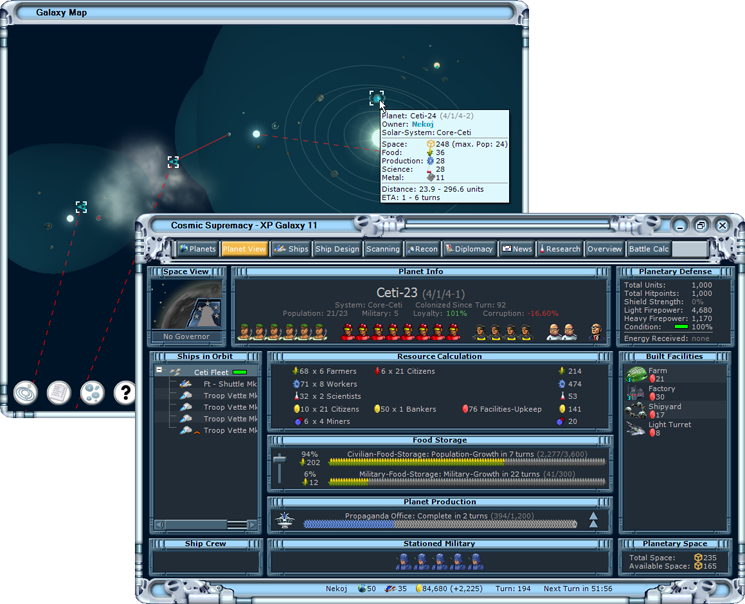The height and width of the screenshot is (604, 745).
Task: Click the planets cluster icon on Galaxy Map
Action: click(x=92, y=393)
